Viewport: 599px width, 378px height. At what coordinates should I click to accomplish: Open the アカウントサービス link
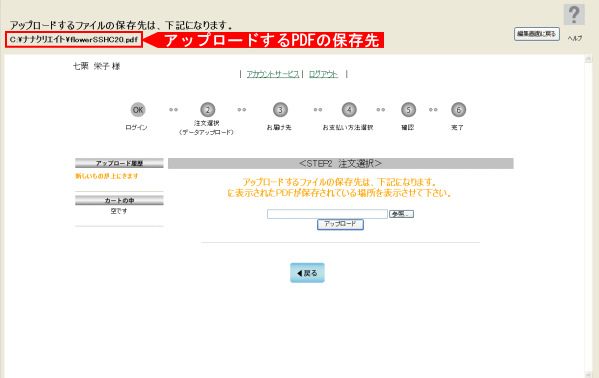click(x=272, y=74)
